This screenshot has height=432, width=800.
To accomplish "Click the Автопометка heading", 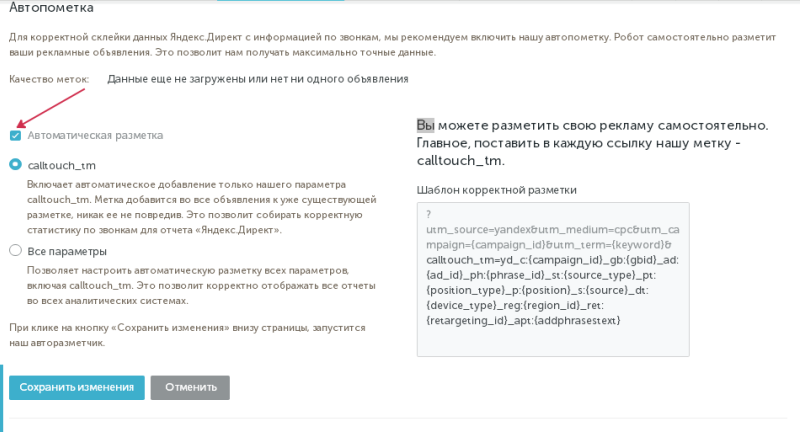I will pyautogui.click(x=52, y=8).
